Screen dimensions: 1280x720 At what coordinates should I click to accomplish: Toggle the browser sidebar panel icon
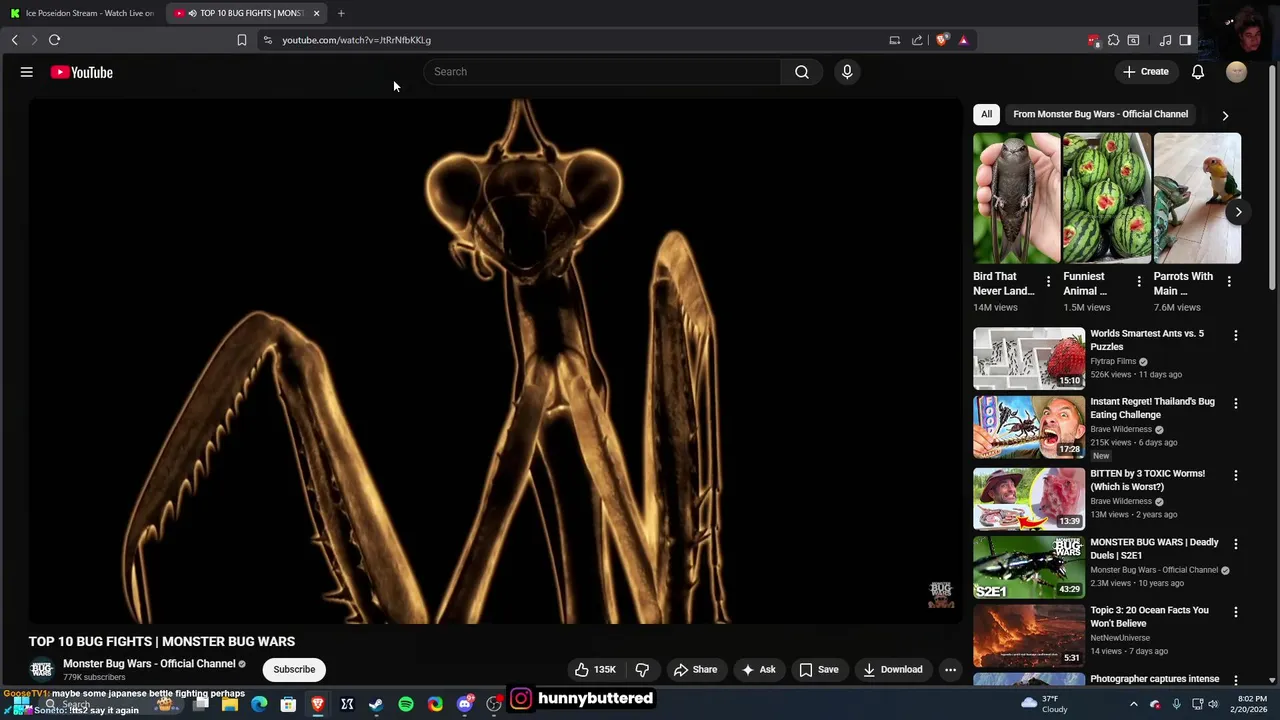click(x=1185, y=40)
